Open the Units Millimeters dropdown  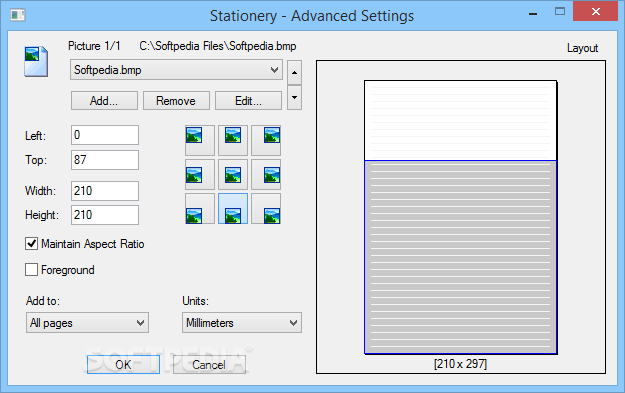[242, 322]
